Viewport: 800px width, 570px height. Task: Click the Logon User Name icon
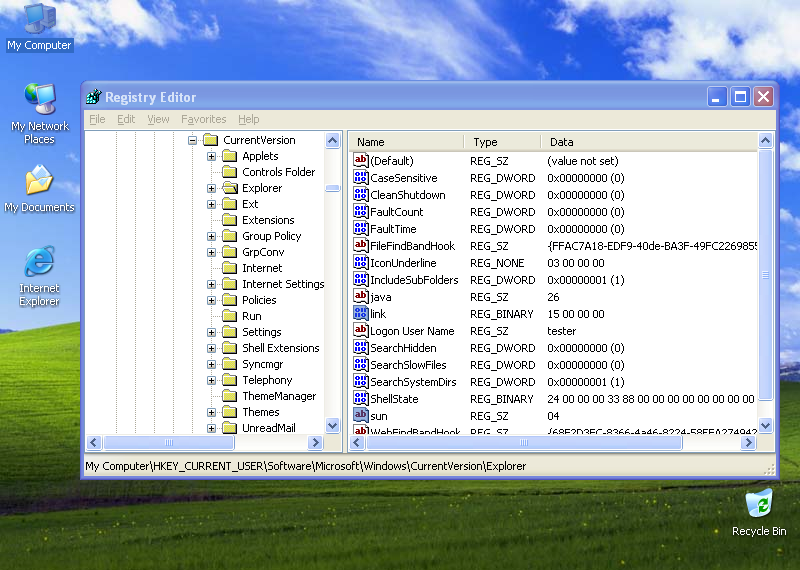click(361, 331)
